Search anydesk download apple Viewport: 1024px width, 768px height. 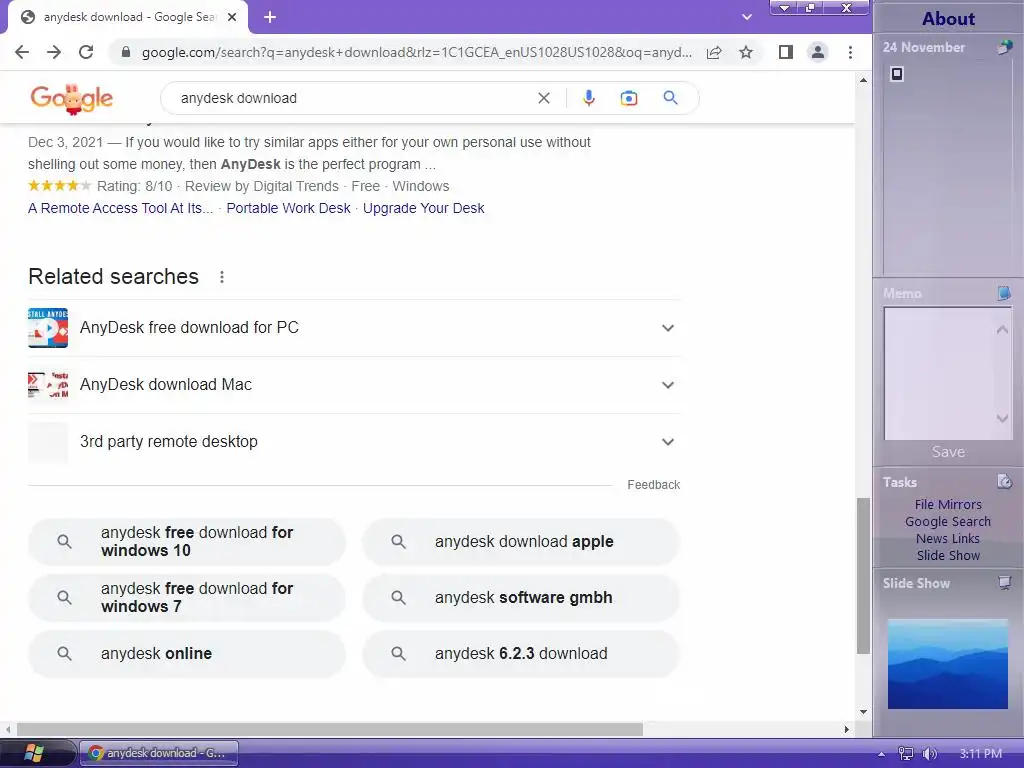pyautogui.click(x=521, y=541)
